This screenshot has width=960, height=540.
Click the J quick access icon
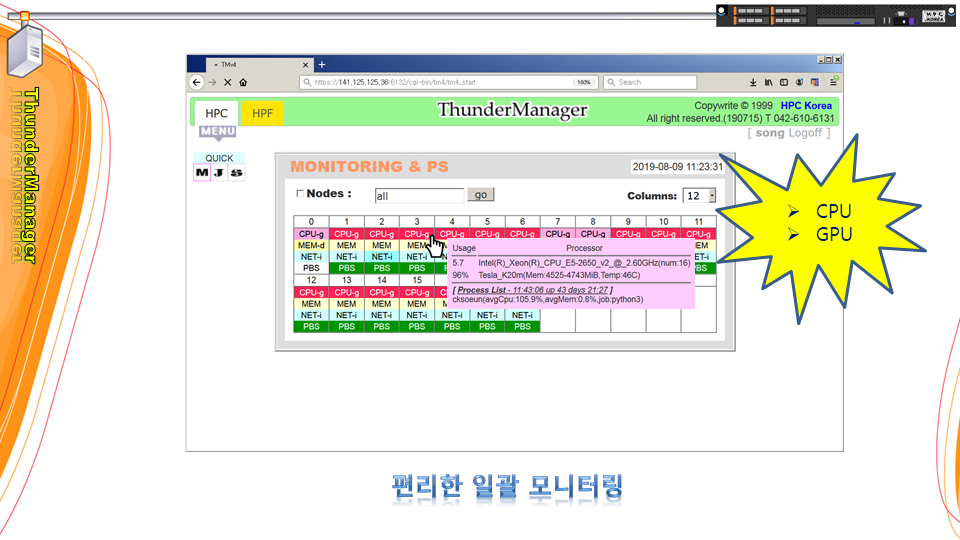tap(219, 172)
